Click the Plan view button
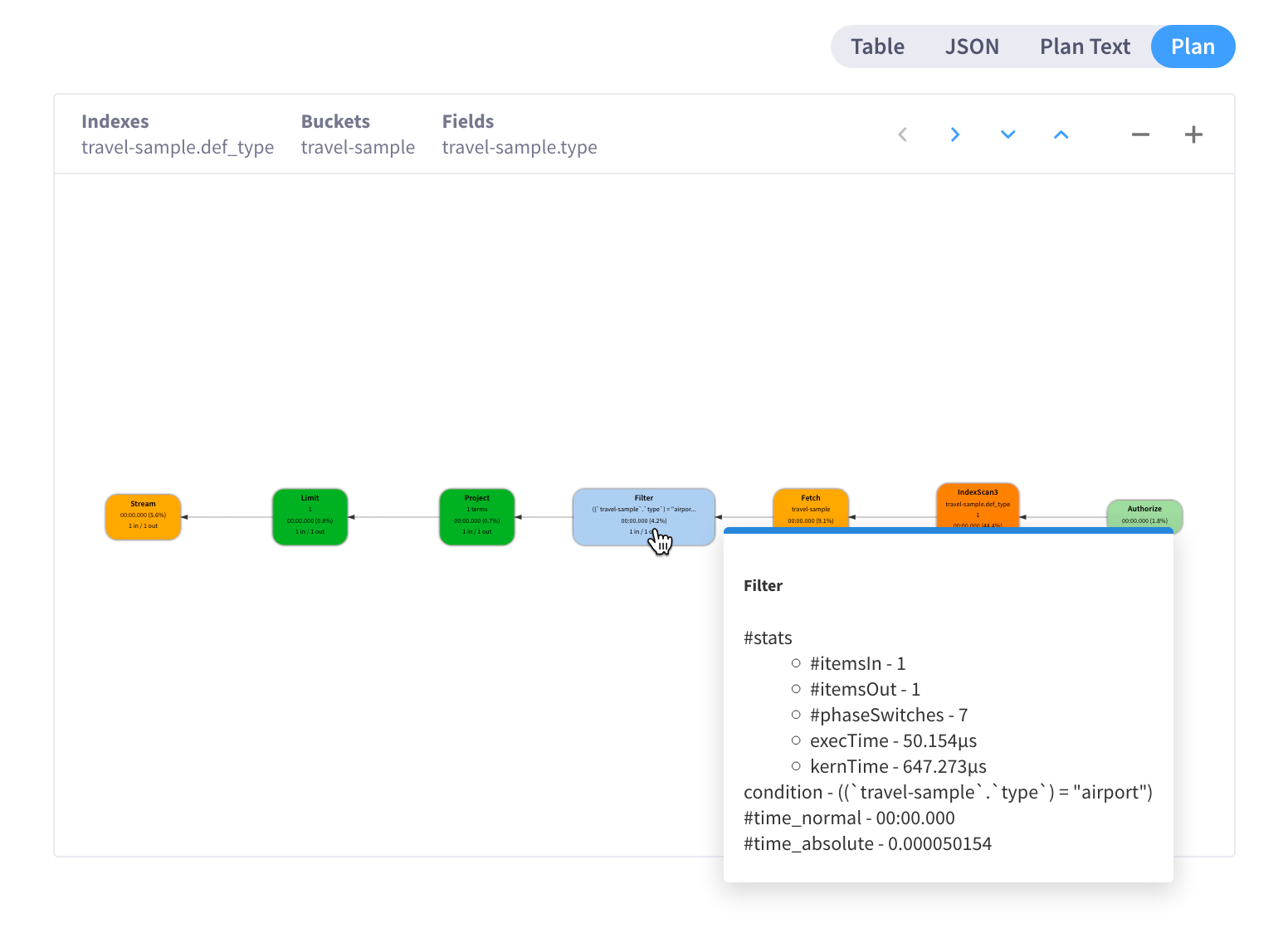Image resolution: width=1288 pixels, height=933 pixels. [1193, 46]
